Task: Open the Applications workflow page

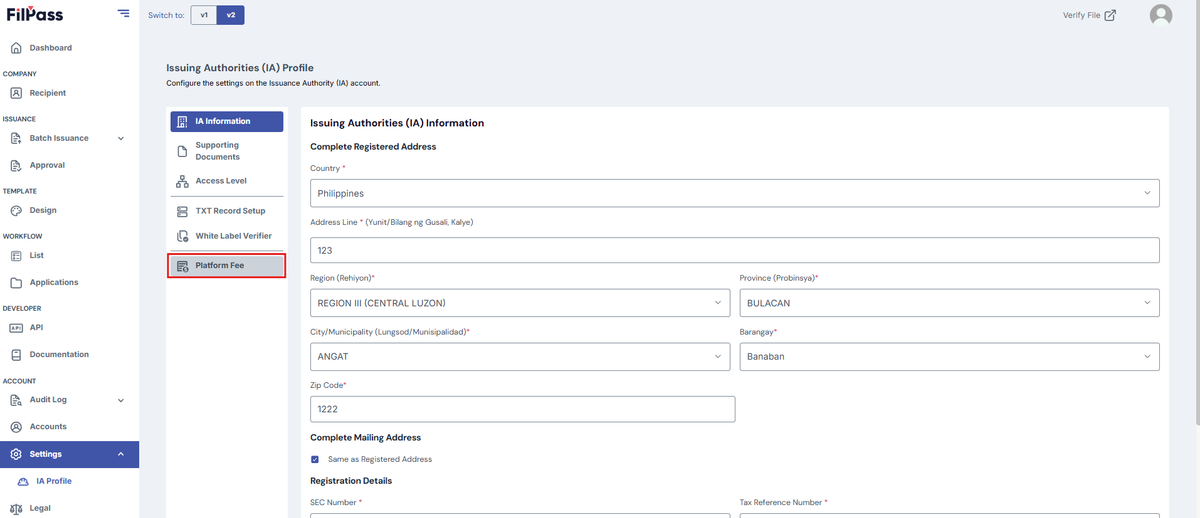Action: [54, 282]
